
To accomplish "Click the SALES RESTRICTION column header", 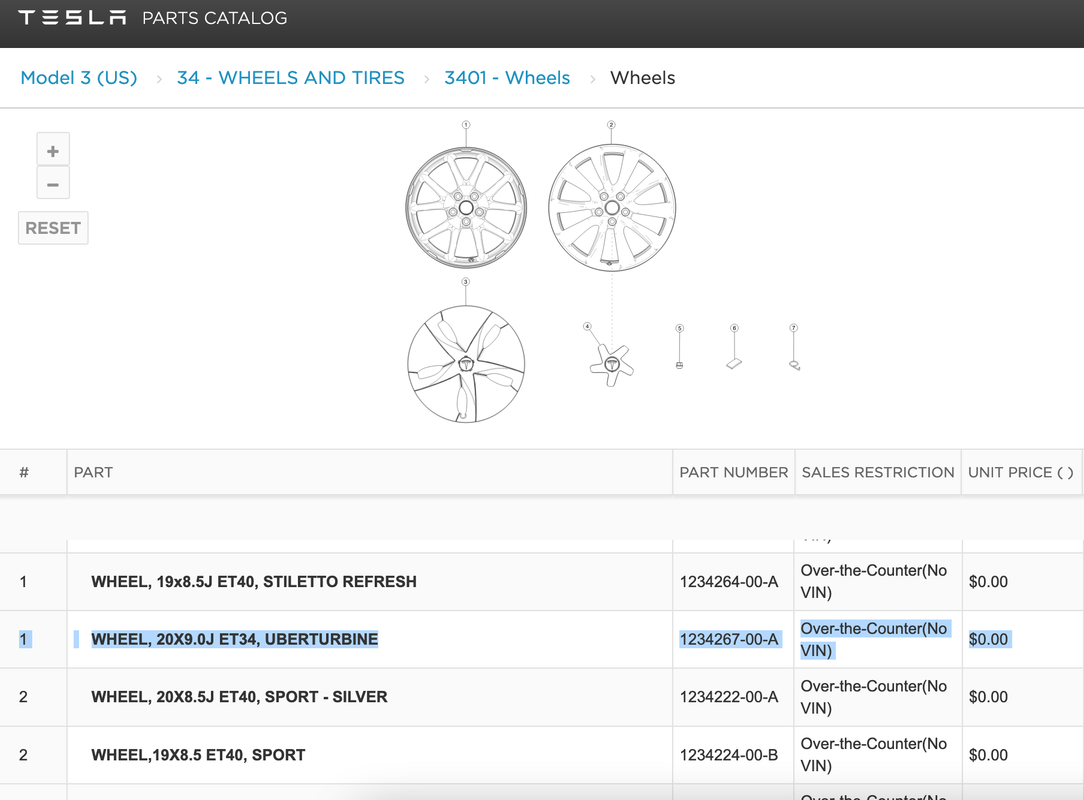I will coord(878,472).
